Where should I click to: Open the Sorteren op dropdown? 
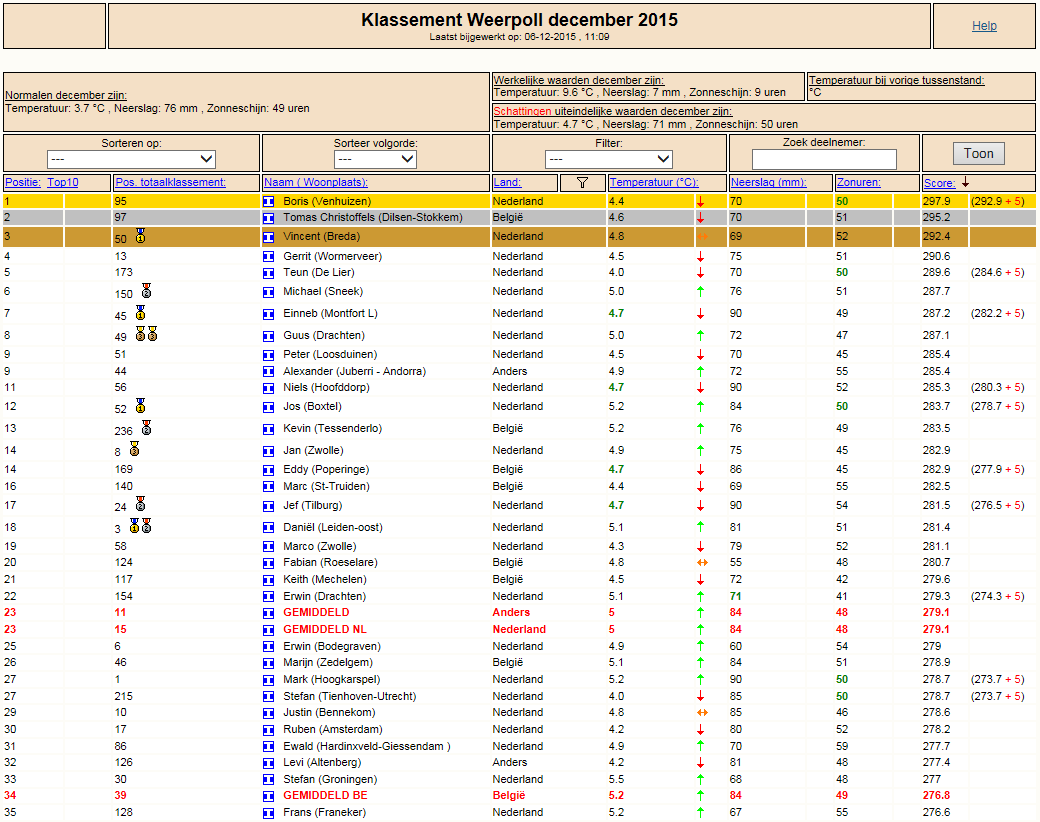tap(131, 159)
